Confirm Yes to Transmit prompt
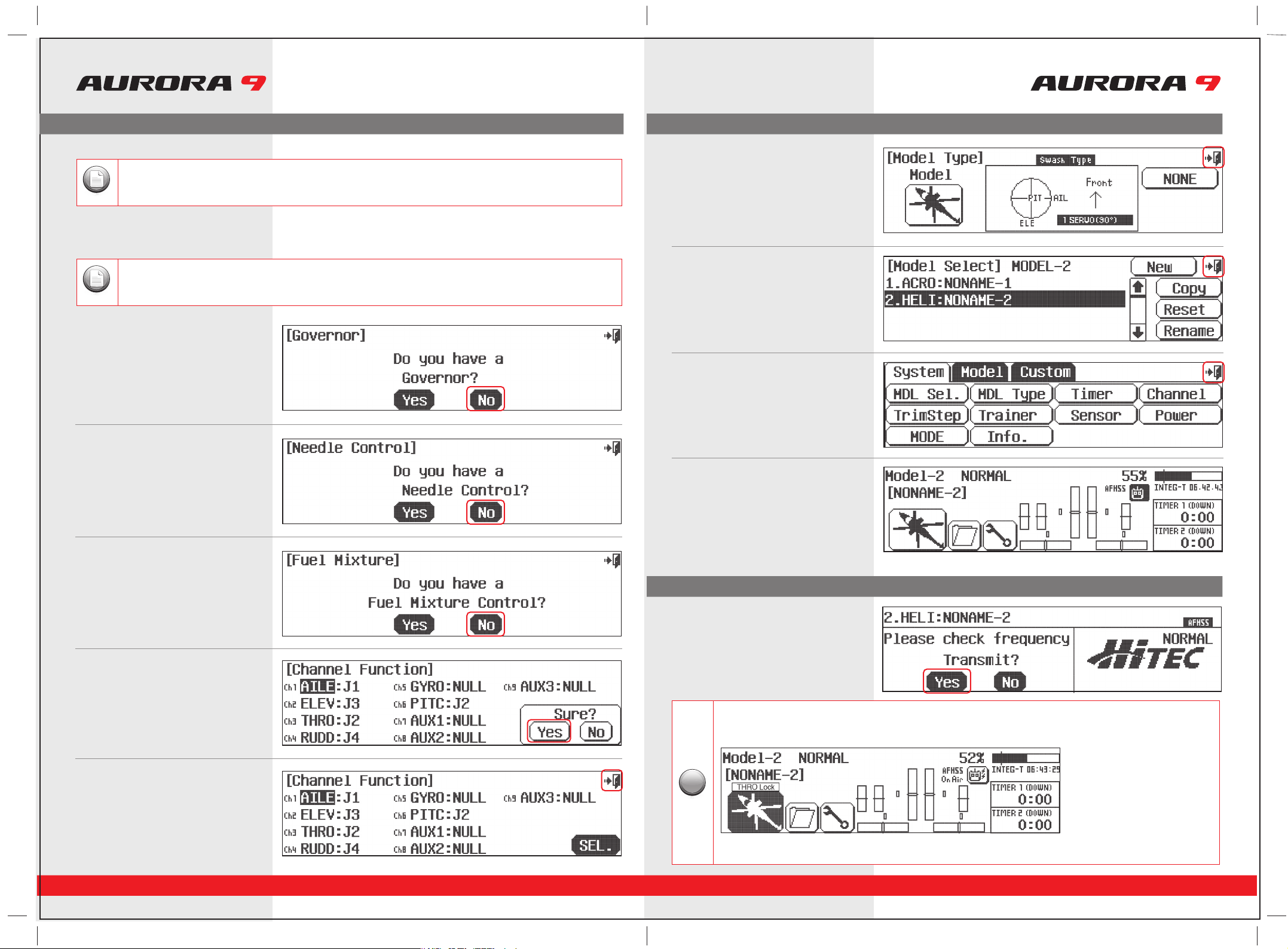Image resolution: width=1288 pixels, height=949 pixels. pos(947,682)
